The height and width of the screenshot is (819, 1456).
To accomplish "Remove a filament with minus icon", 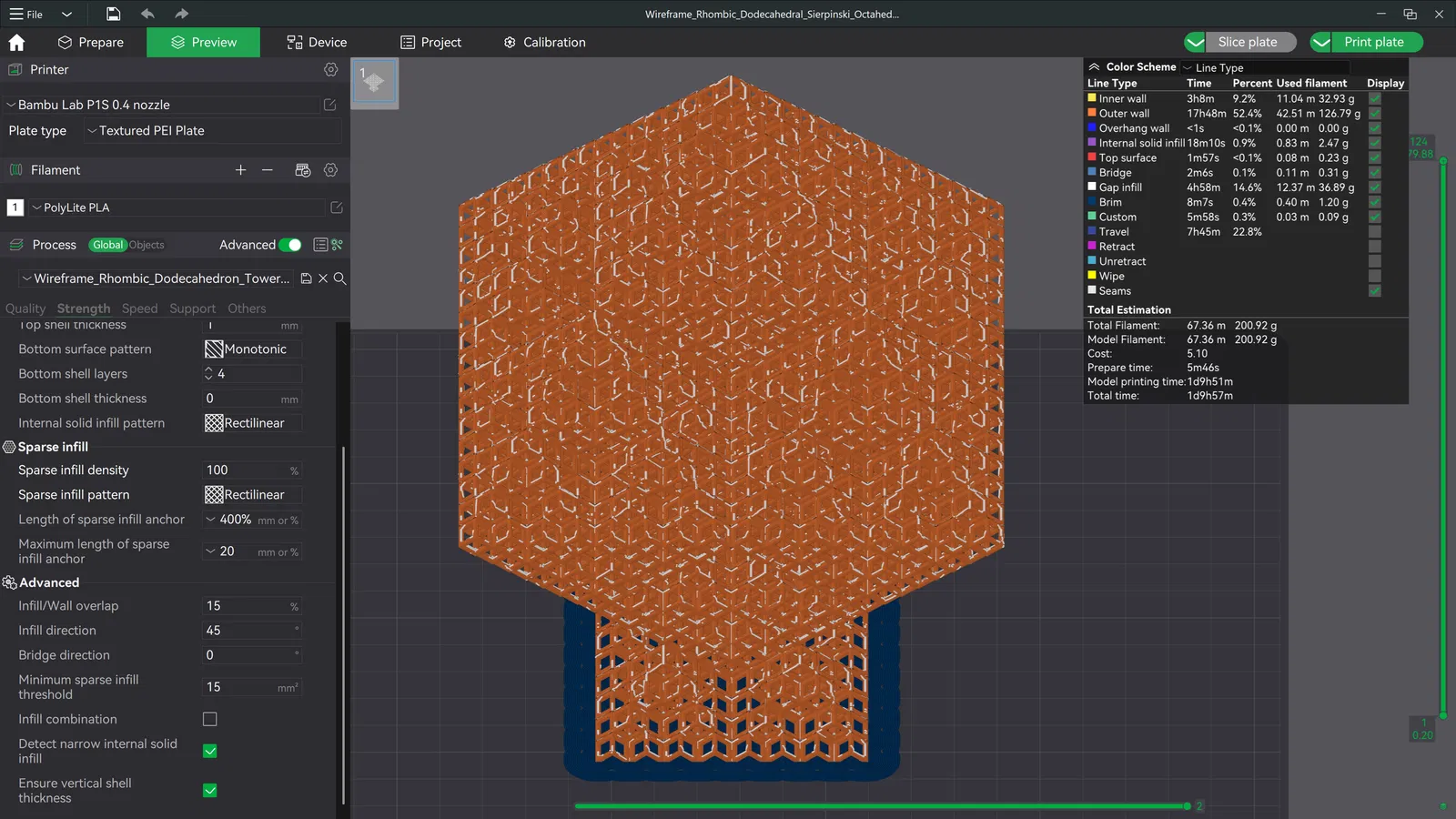I will [x=267, y=170].
